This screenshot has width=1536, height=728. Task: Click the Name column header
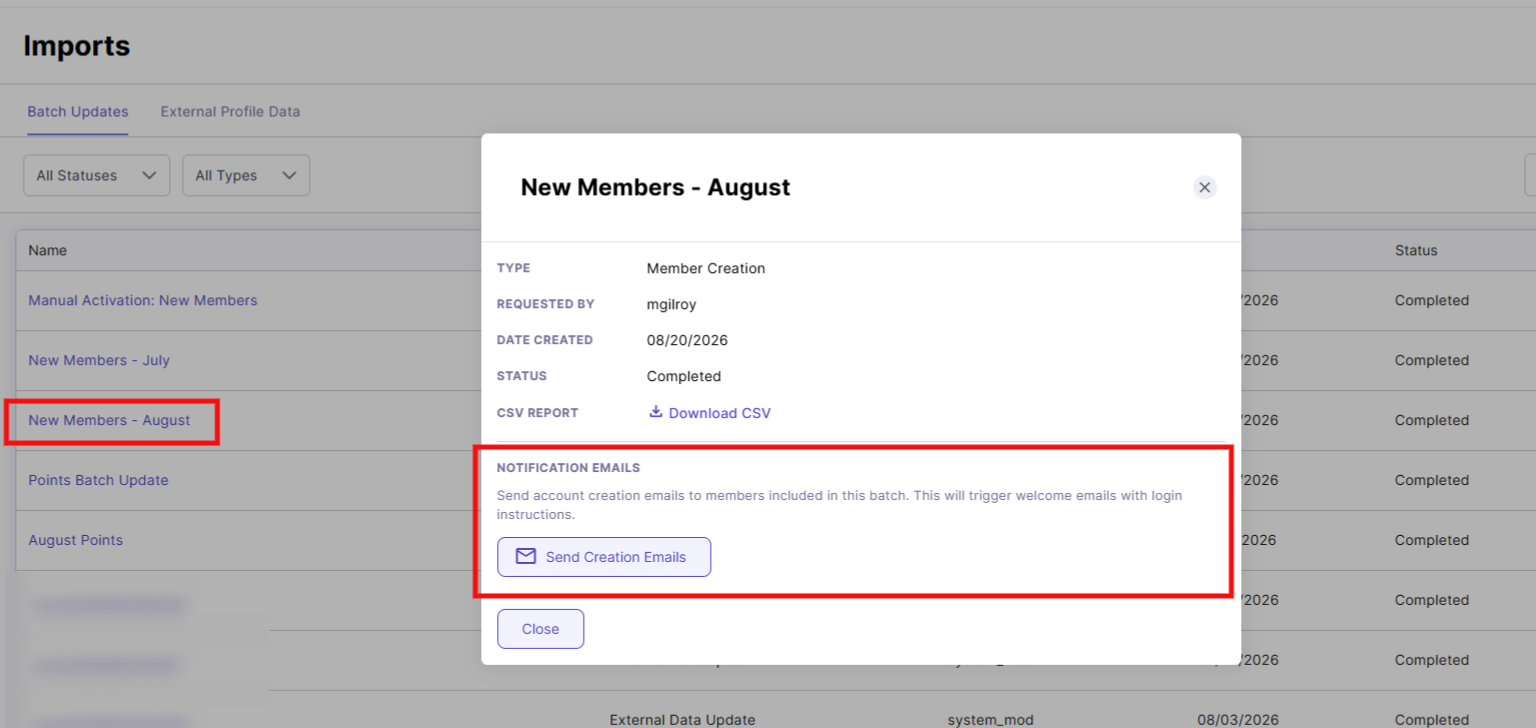pyautogui.click(x=48, y=250)
